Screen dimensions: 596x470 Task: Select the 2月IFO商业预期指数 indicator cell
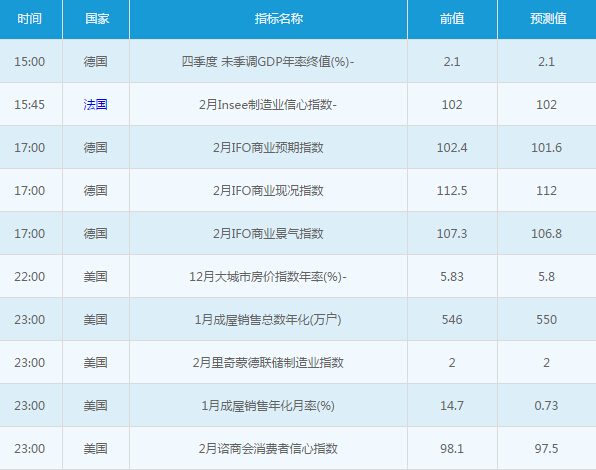(x=268, y=147)
